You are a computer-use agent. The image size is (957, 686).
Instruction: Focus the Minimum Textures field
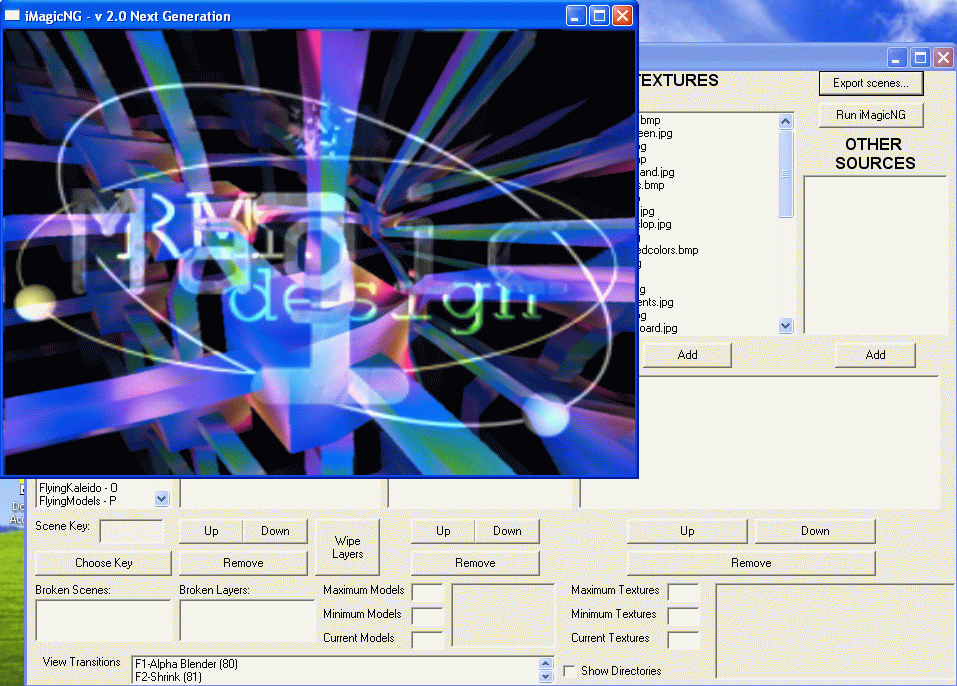pyautogui.click(x=684, y=616)
